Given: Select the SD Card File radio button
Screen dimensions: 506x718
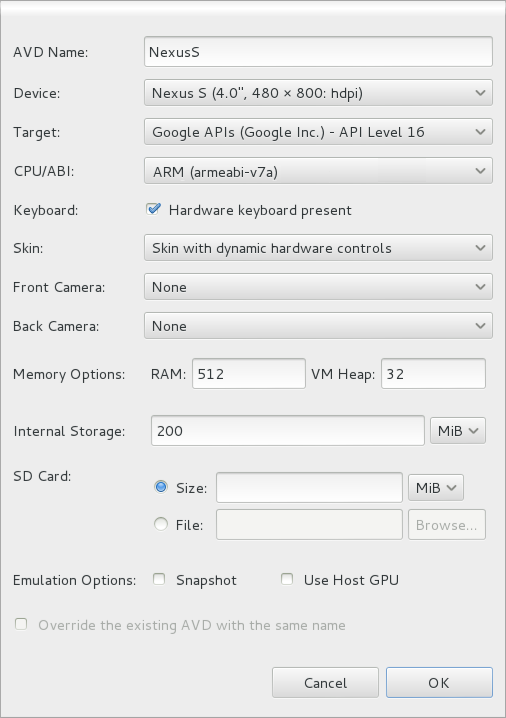Looking at the screenshot, I should 161,524.
